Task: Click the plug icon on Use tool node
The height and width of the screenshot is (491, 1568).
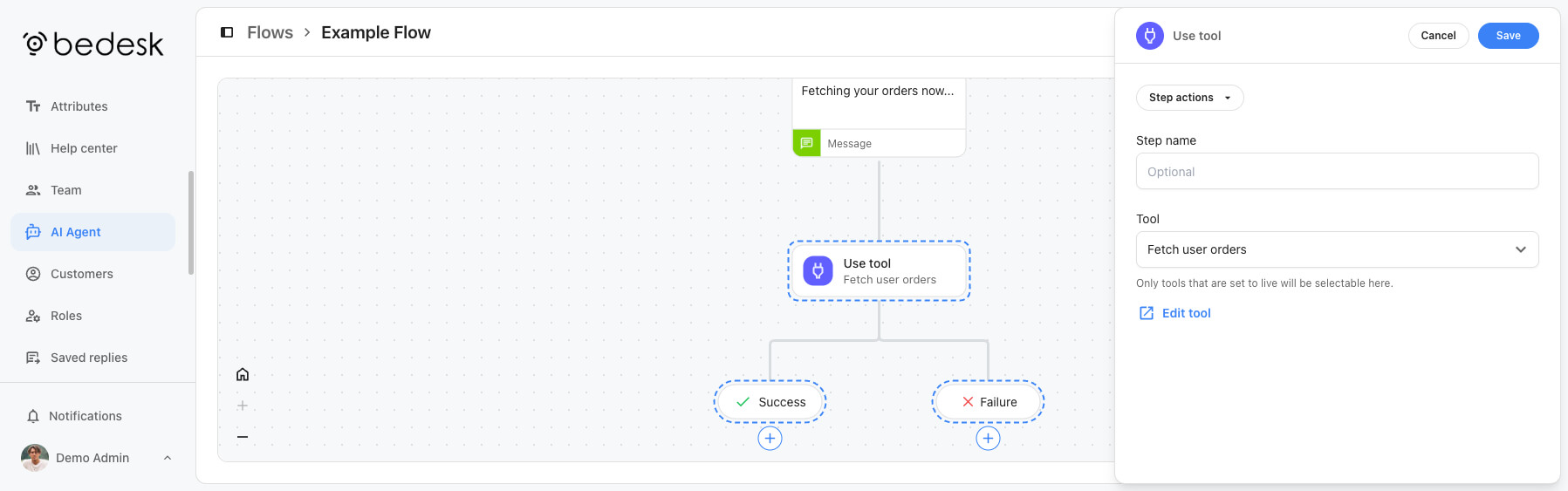Action: pyautogui.click(x=818, y=271)
